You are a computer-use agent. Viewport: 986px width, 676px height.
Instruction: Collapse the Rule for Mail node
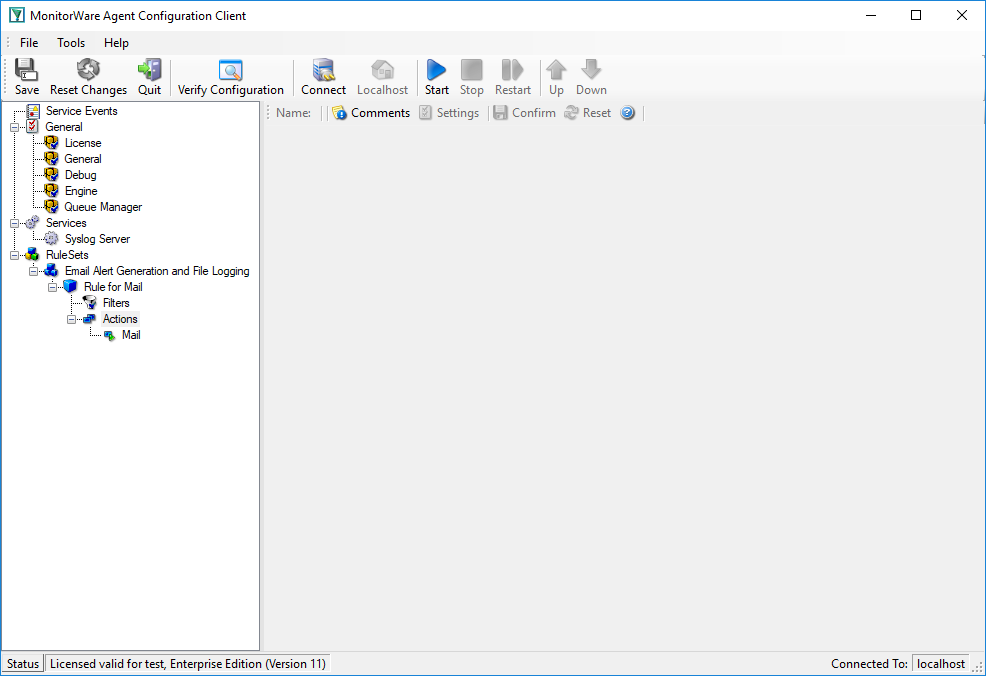pos(52,287)
